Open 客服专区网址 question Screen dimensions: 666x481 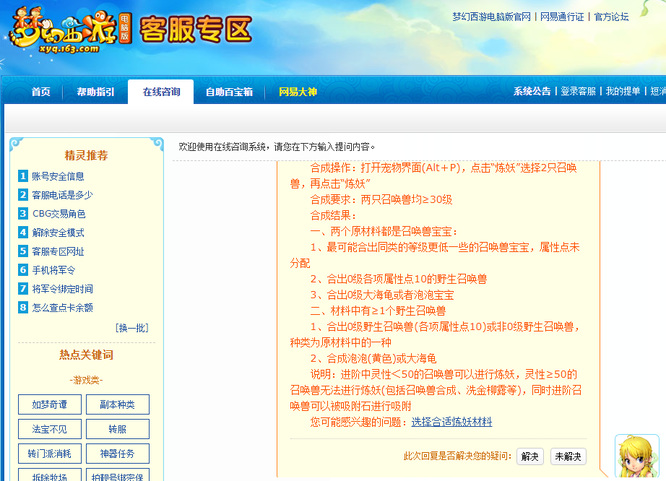pyautogui.click(x=58, y=252)
